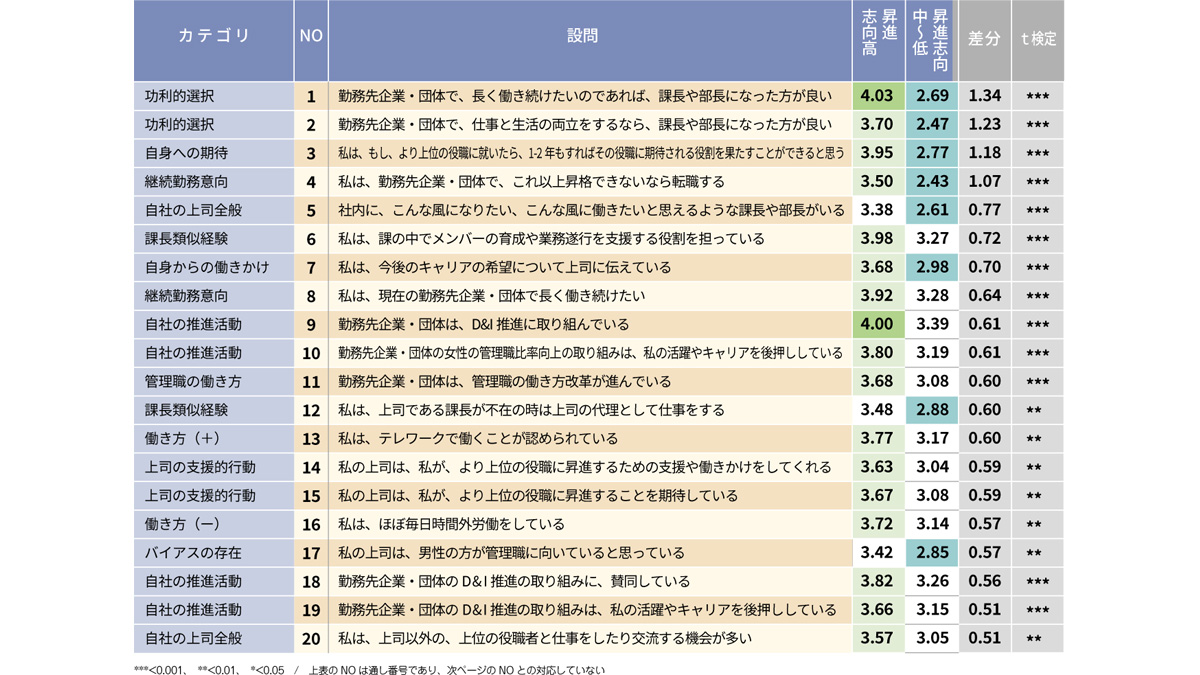Click the difference value 1.07

[984, 182]
